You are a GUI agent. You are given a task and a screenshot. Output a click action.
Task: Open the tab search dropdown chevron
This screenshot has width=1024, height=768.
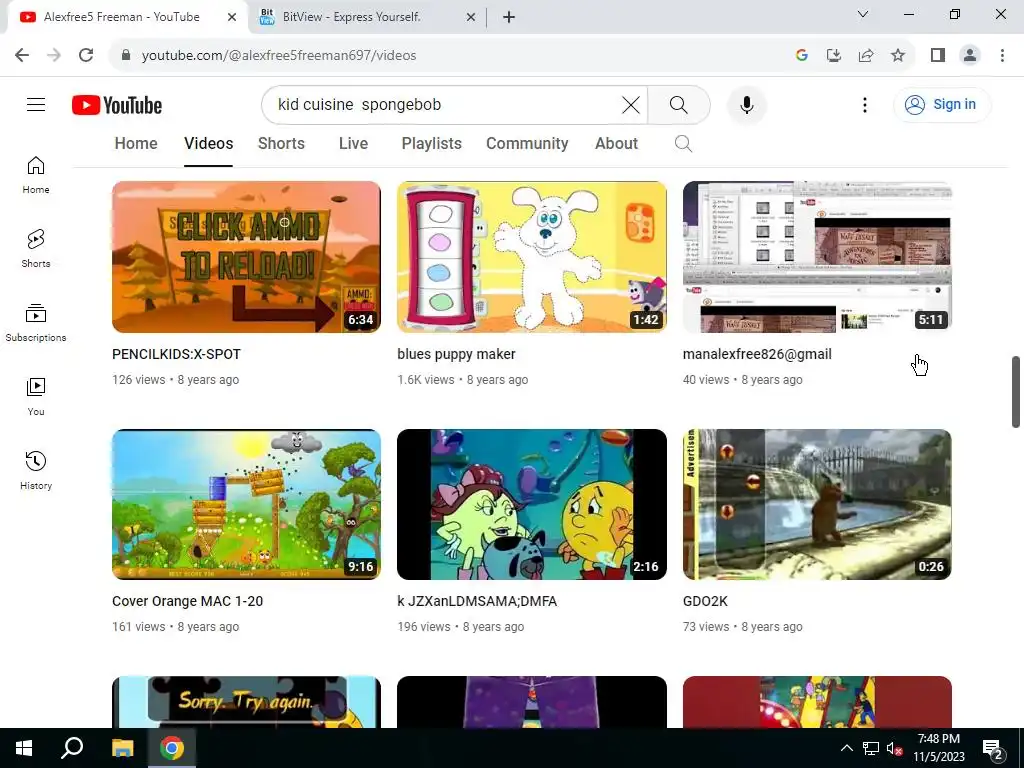[863, 14]
